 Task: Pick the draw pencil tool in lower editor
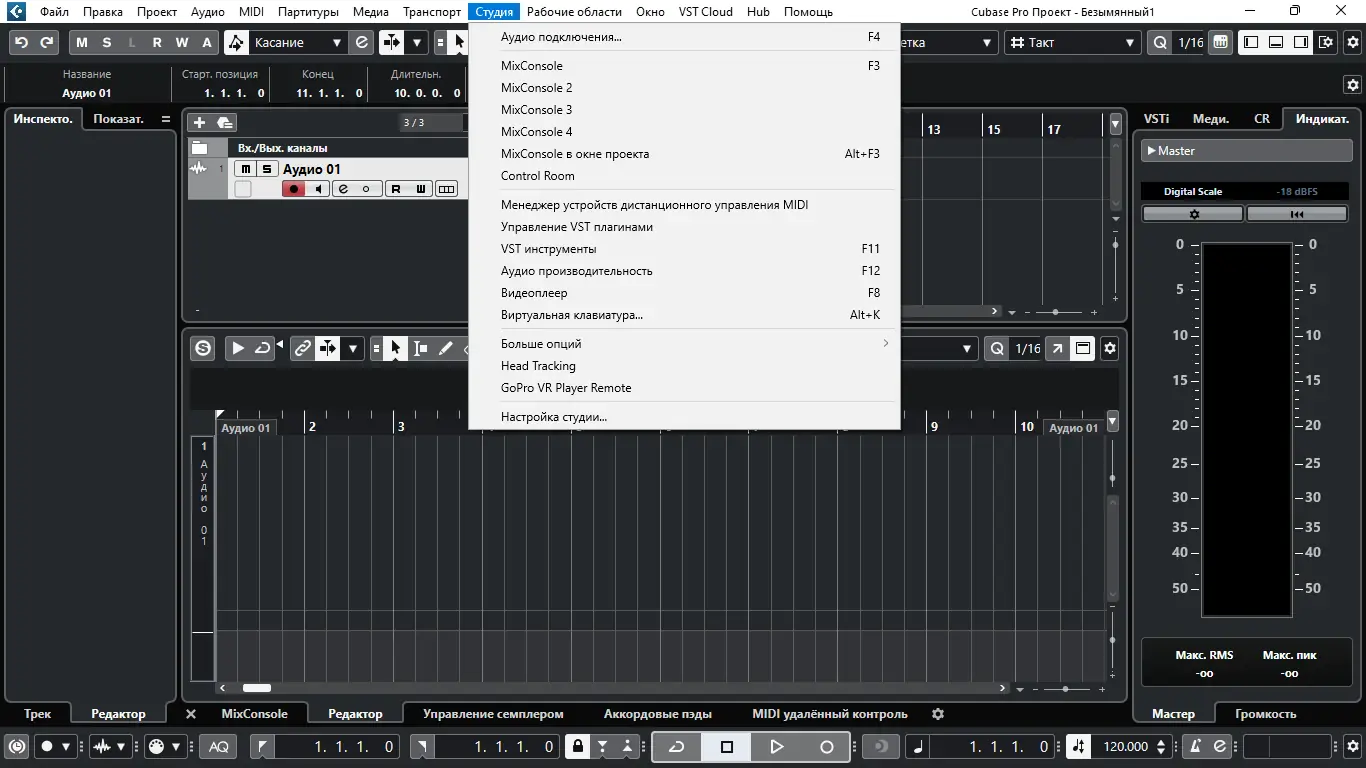(x=445, y=348)
